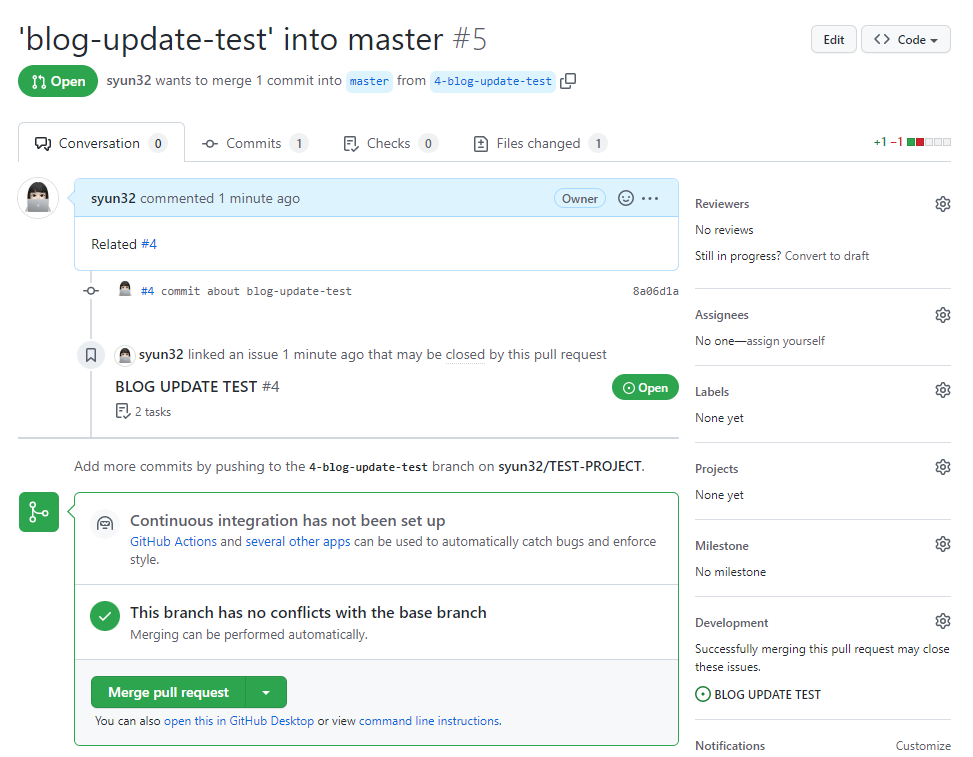The height and width of the screenshot is (757, 973).
Task: Open the Commits tab
Action: (254, 143)
